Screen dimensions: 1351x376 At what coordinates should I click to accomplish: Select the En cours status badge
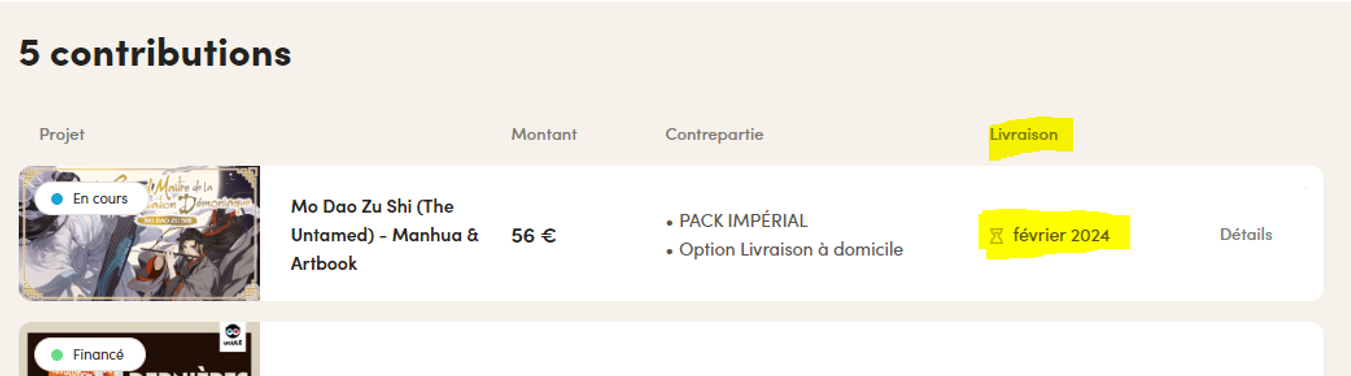[x=92, y=199]
